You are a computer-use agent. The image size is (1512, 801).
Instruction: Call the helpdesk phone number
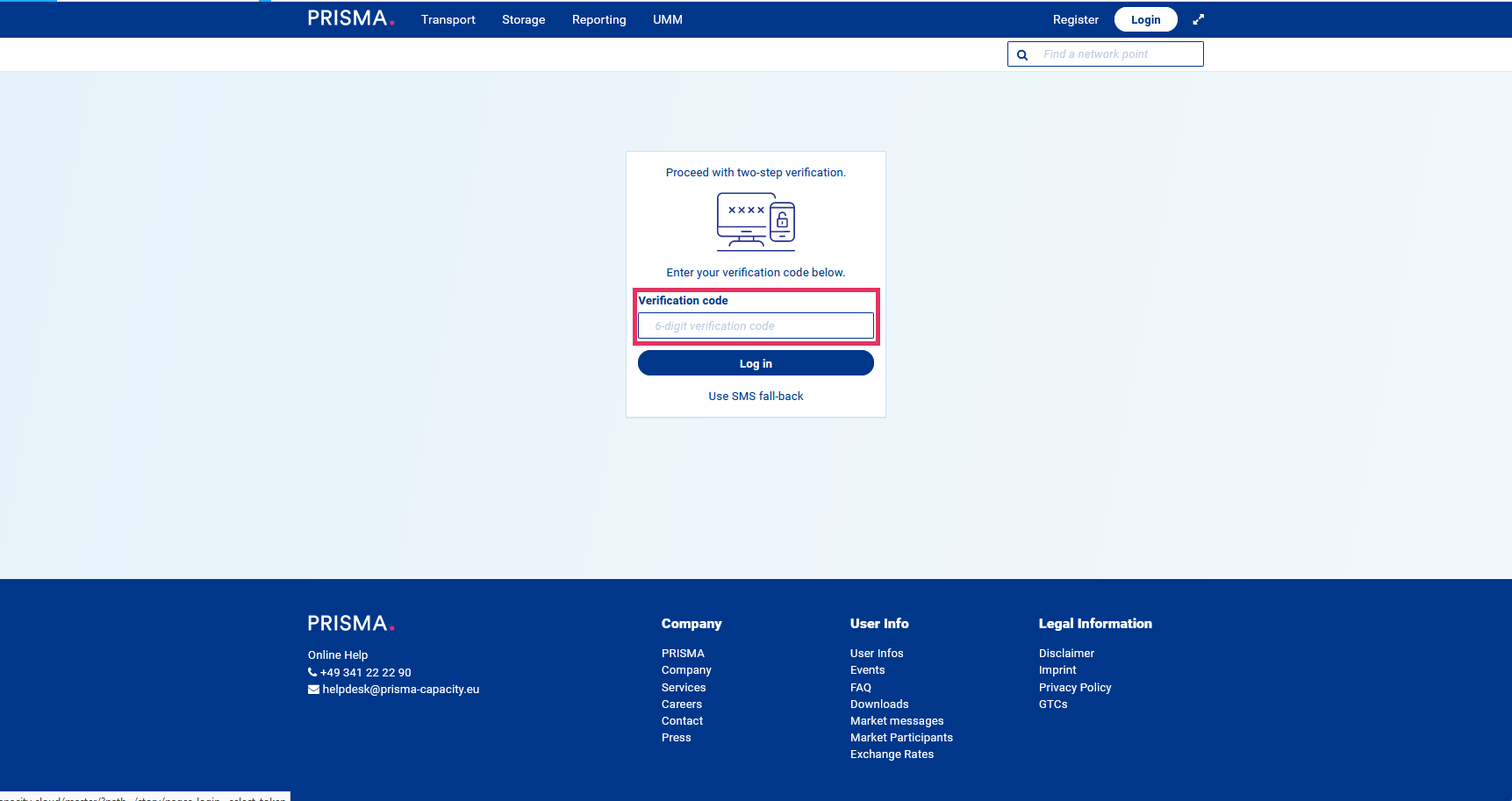click(365, 673)
